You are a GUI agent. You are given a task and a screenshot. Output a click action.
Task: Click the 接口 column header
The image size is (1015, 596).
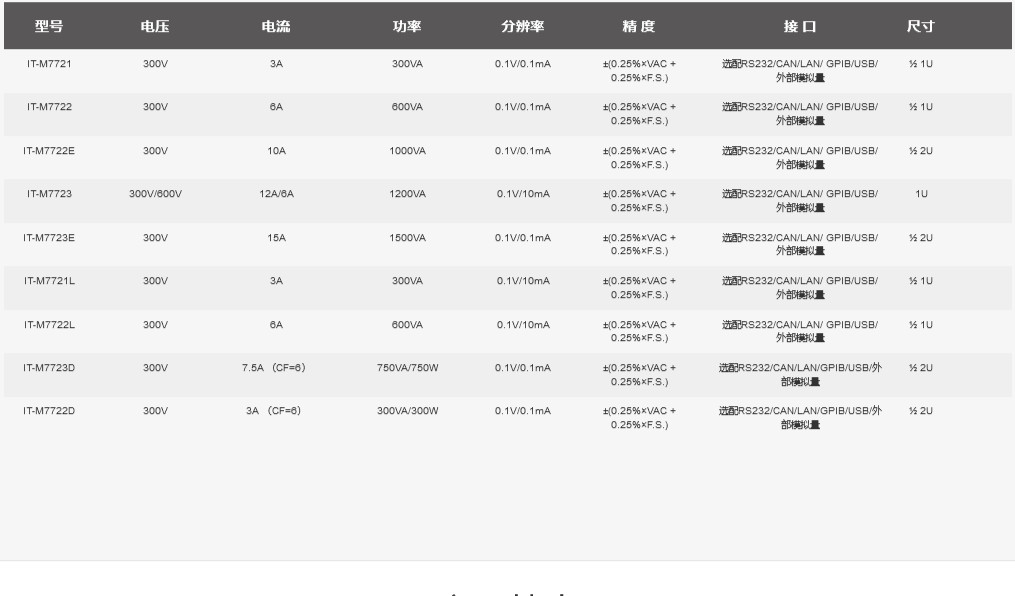tap(800, 27)
